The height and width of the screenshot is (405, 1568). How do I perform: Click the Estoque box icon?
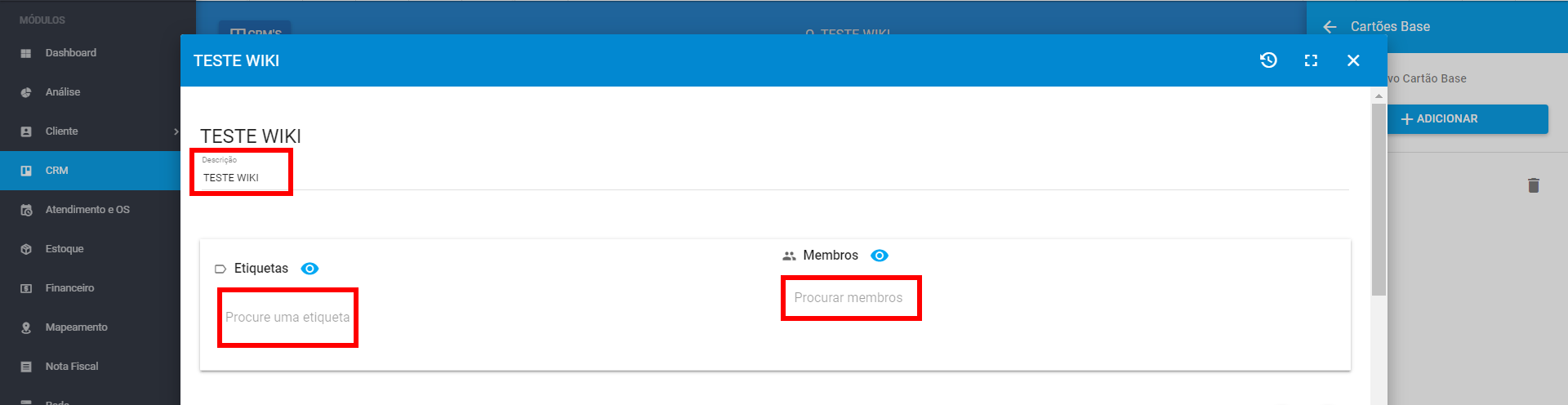pyautogui.click(x=26, y=249)
